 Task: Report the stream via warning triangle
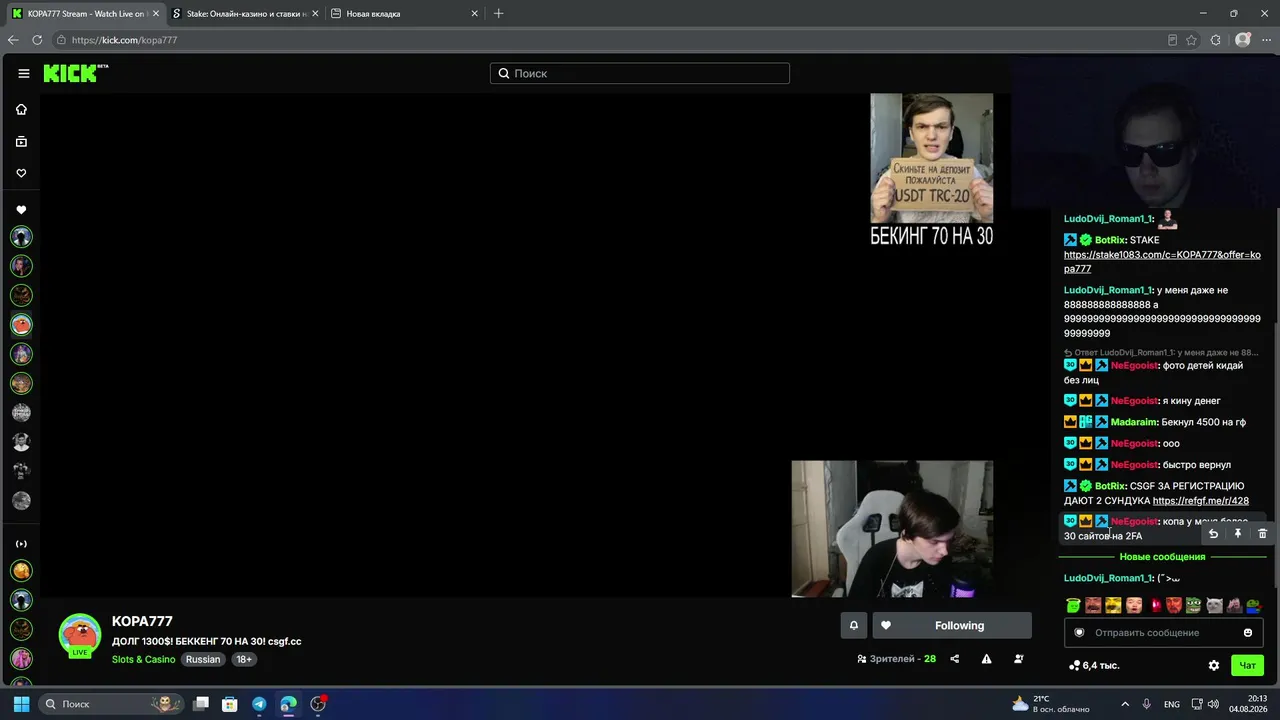pos(987,659)
